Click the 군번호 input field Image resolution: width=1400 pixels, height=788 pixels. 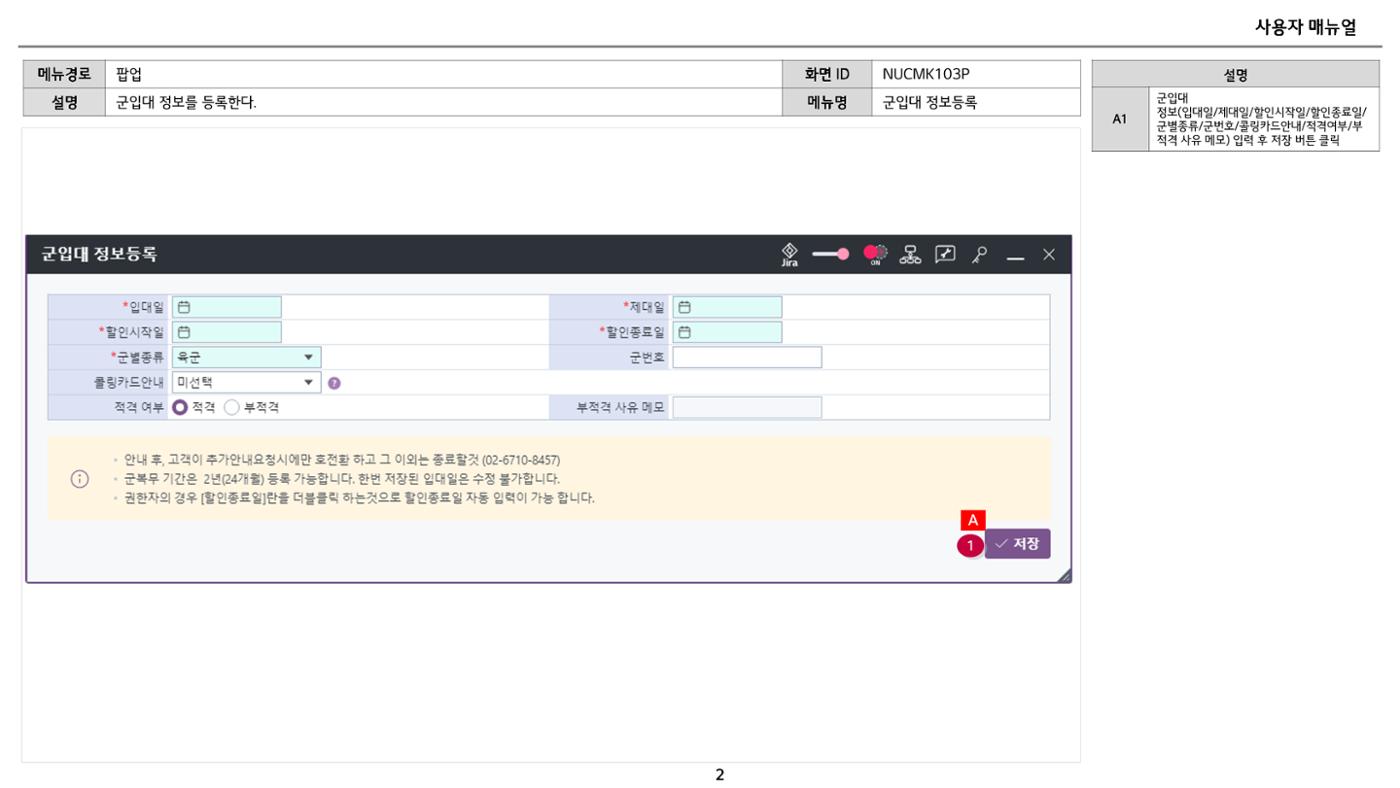click(x=747, y=357)
